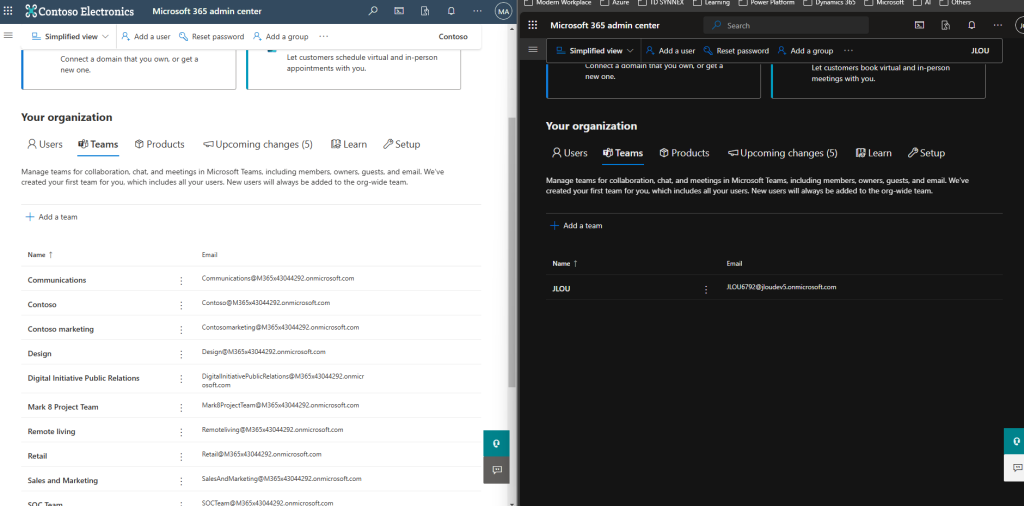Open the Sales and Marketing team
The width and height of the screenshot is (1024, 506).
pyautogui.click(x=63, y=481)
